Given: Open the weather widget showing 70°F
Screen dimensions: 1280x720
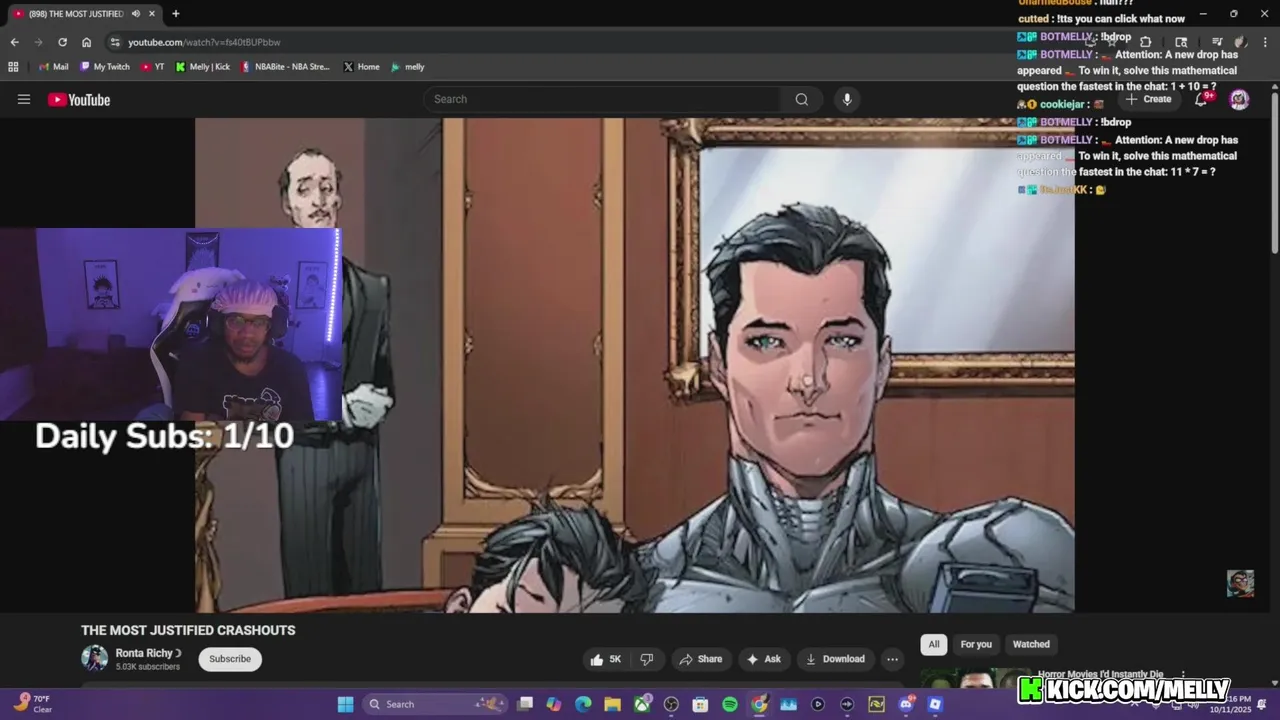Looking at the screenshot, I should tap(32, 704).
